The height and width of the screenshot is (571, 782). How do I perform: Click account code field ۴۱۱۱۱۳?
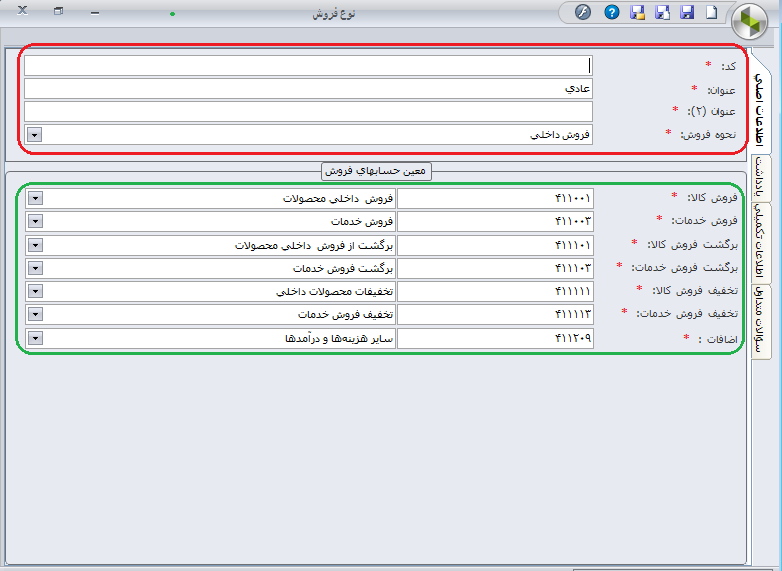click(495, 314)
